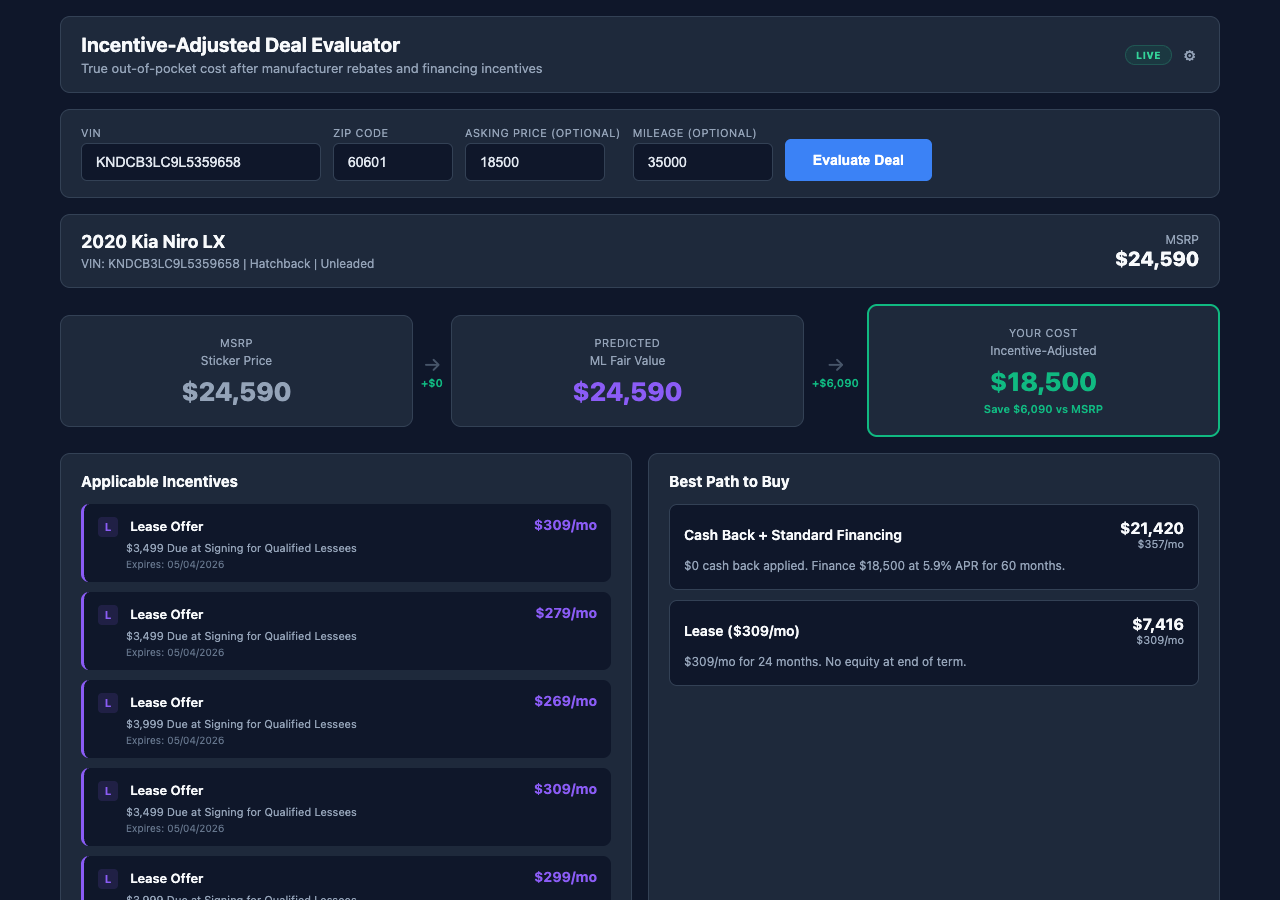Click the $18,500 incentive-adjusted cost
This screenshot has height=900, width=1280.
click(x=1043, y=382)
